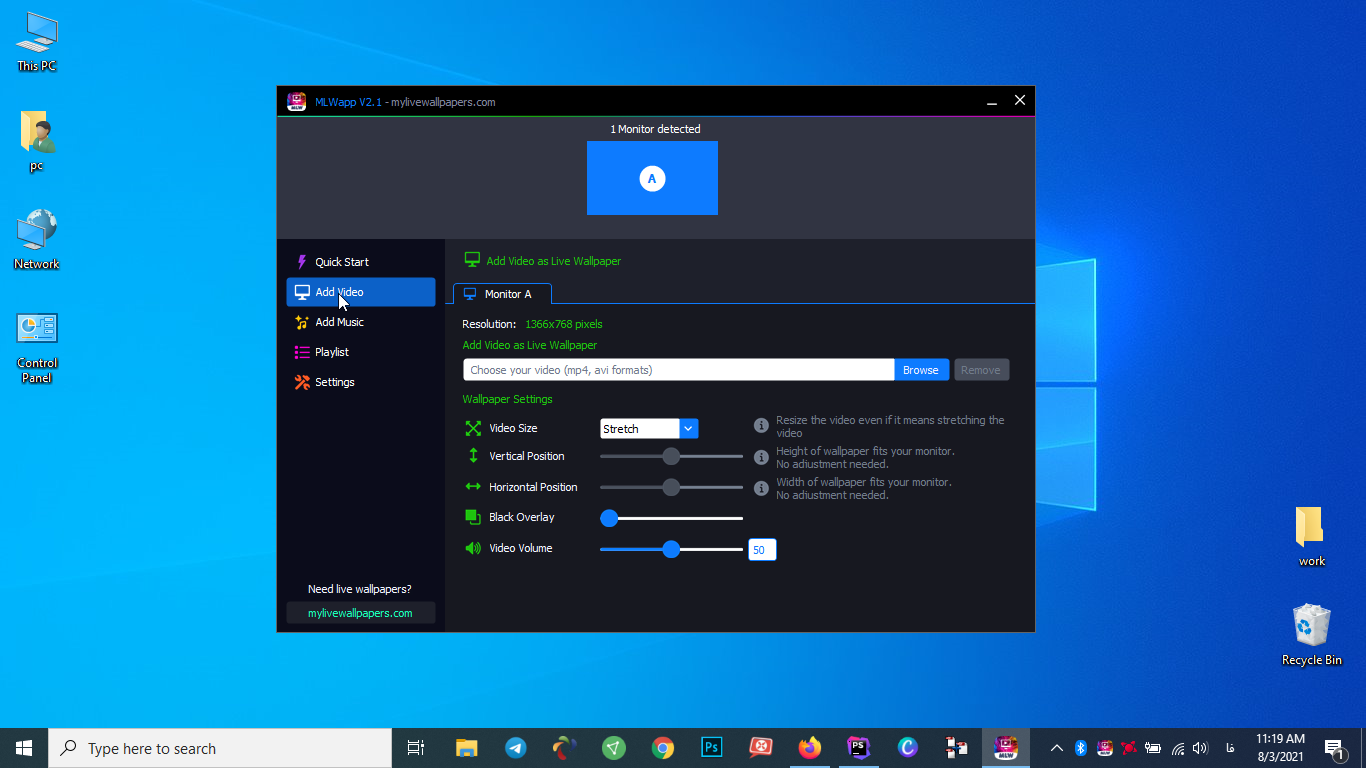Click the monitor icon beside Add Video header
The image size is (1366, 768).
[472, 260]
